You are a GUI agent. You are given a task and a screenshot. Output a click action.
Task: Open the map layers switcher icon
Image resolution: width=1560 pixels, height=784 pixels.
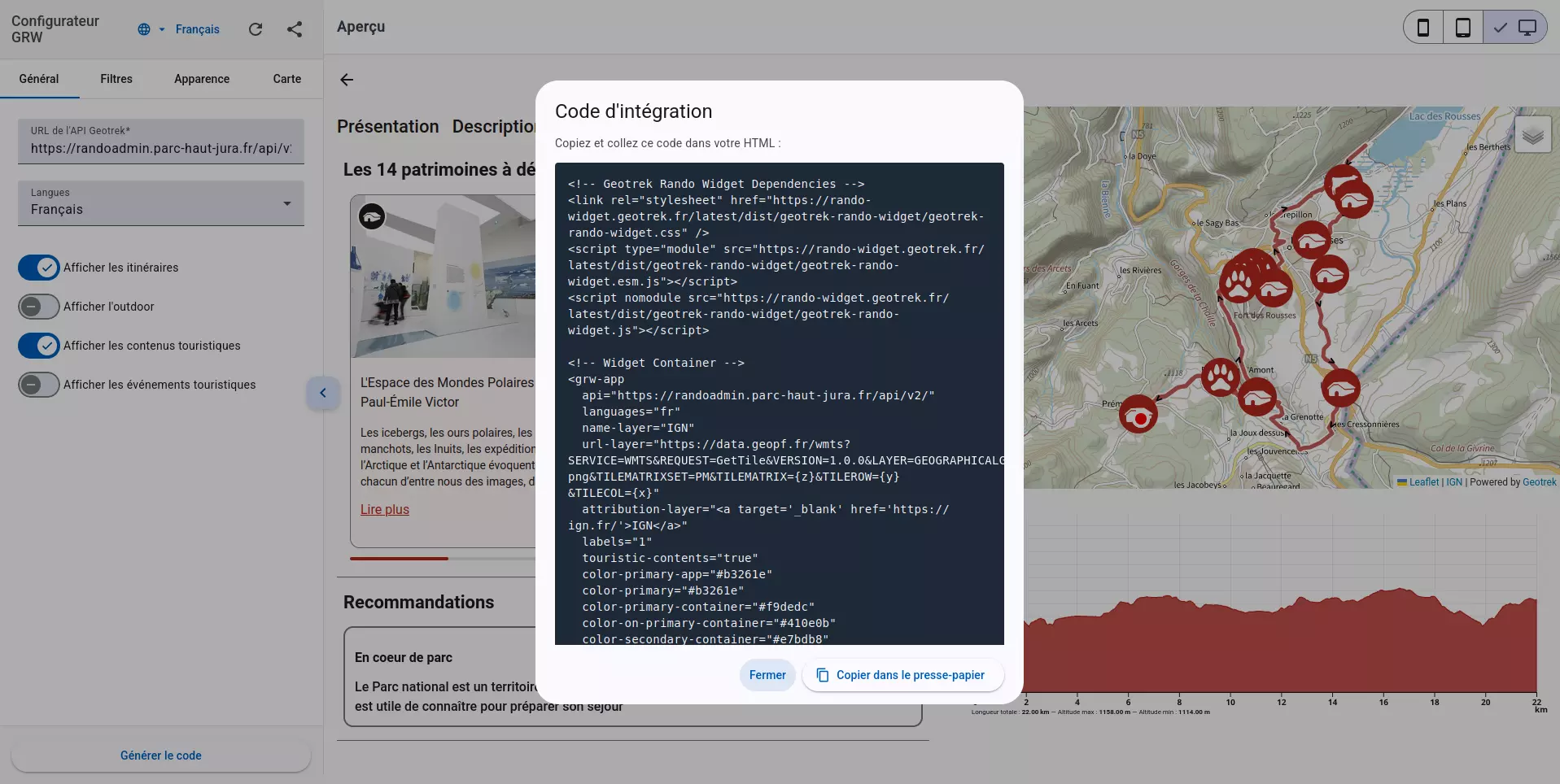1533,134
